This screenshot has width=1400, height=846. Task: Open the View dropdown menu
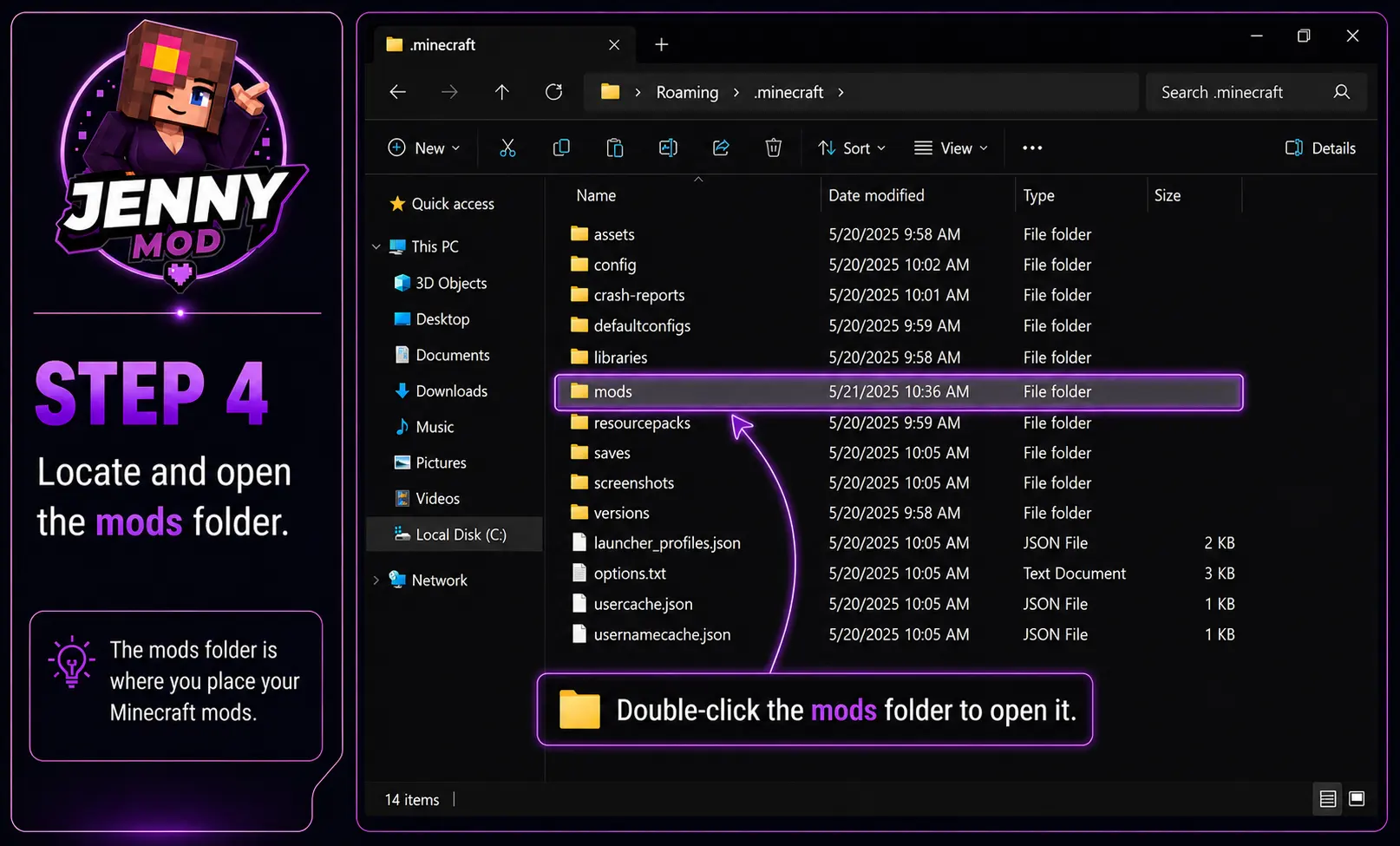tap(952, 148)
